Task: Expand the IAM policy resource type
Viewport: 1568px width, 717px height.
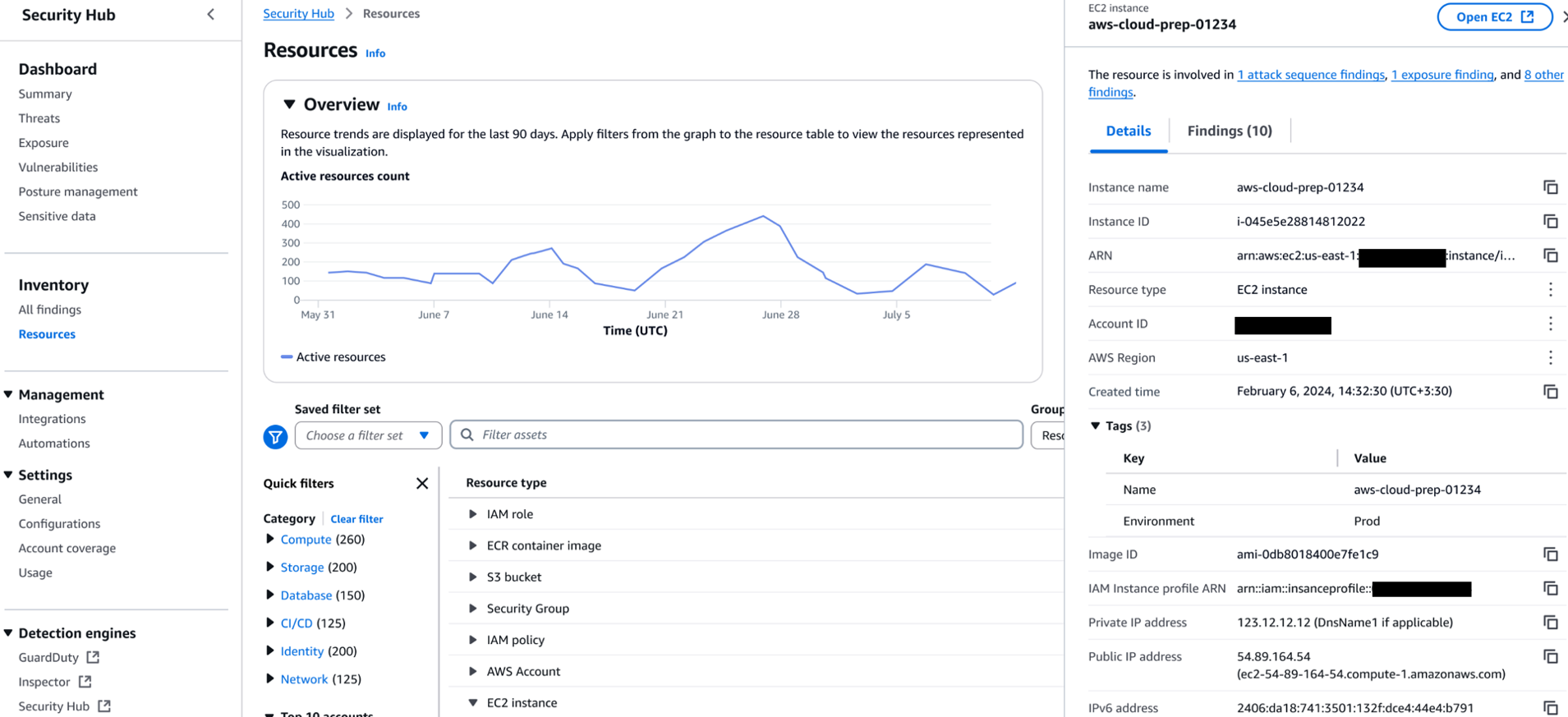Action: tap(473, 640)
